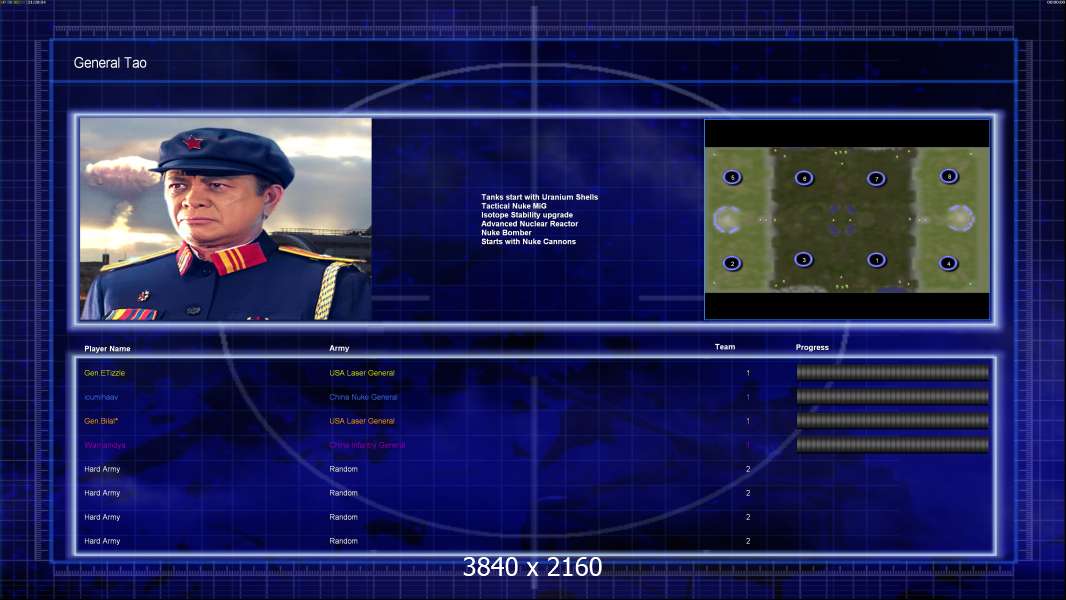Viewport: 1066px width, 600px height.
Task: Click the progress bar for Gen Bilal*
Action: pyautogui.click(x=893, y=421)
